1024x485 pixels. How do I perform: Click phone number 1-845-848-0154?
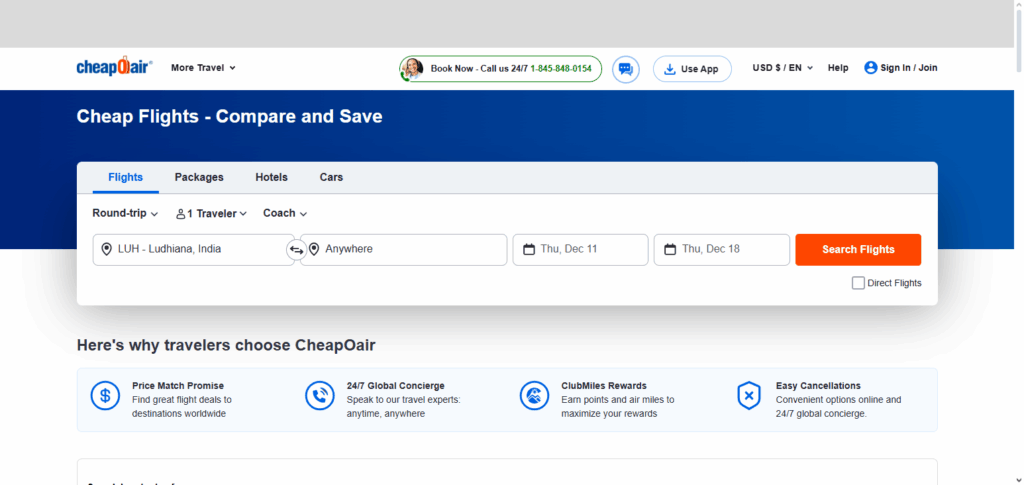561,69
